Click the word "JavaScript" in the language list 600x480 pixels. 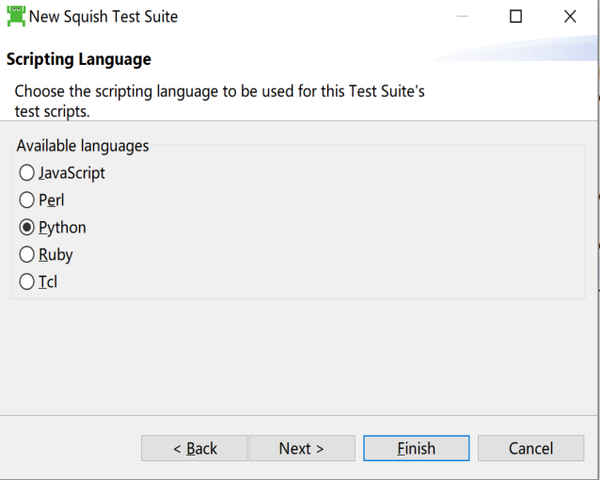pos(72,173)
